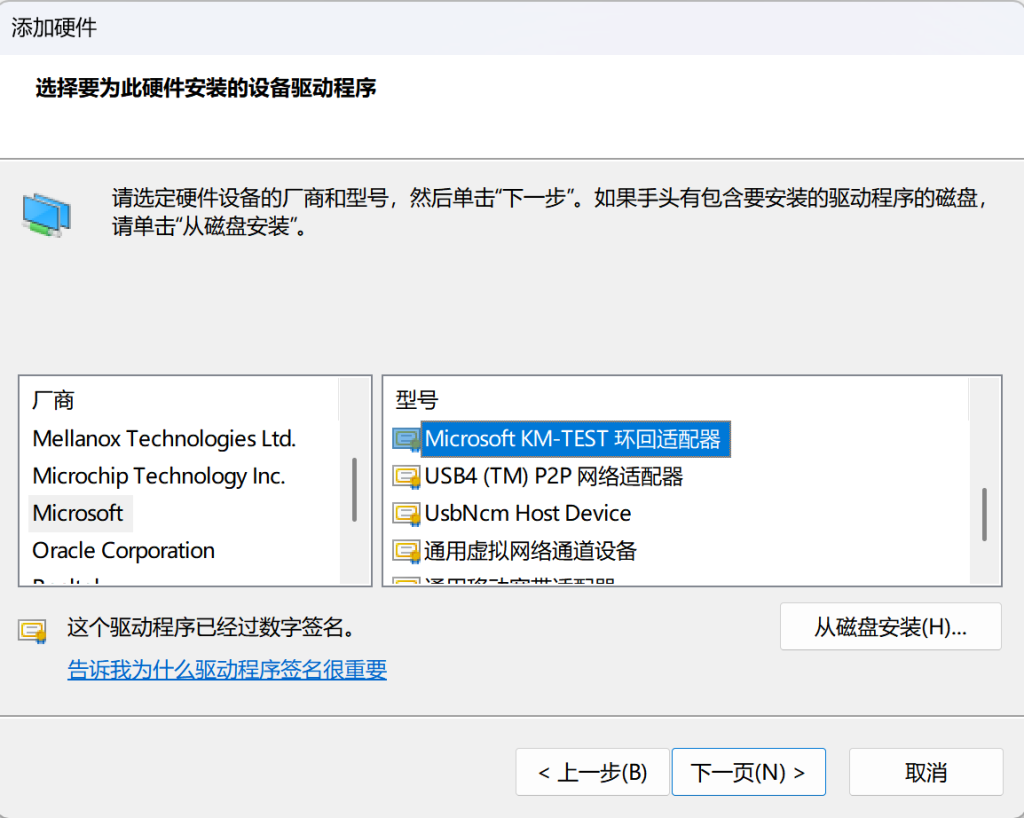Click the model list scrollbar thumb
This screenshot has height=818, width=1024.
(x=985, y=514)
